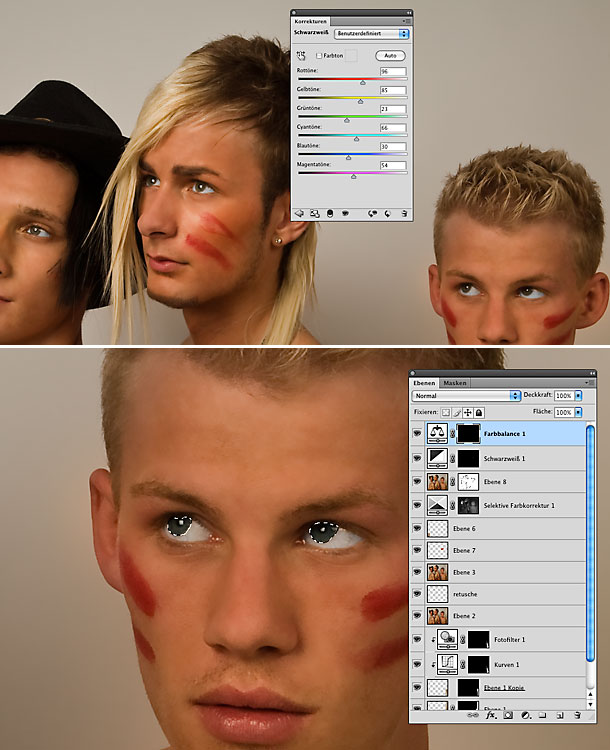Add a layer mask using footer icon

[508, 715]
